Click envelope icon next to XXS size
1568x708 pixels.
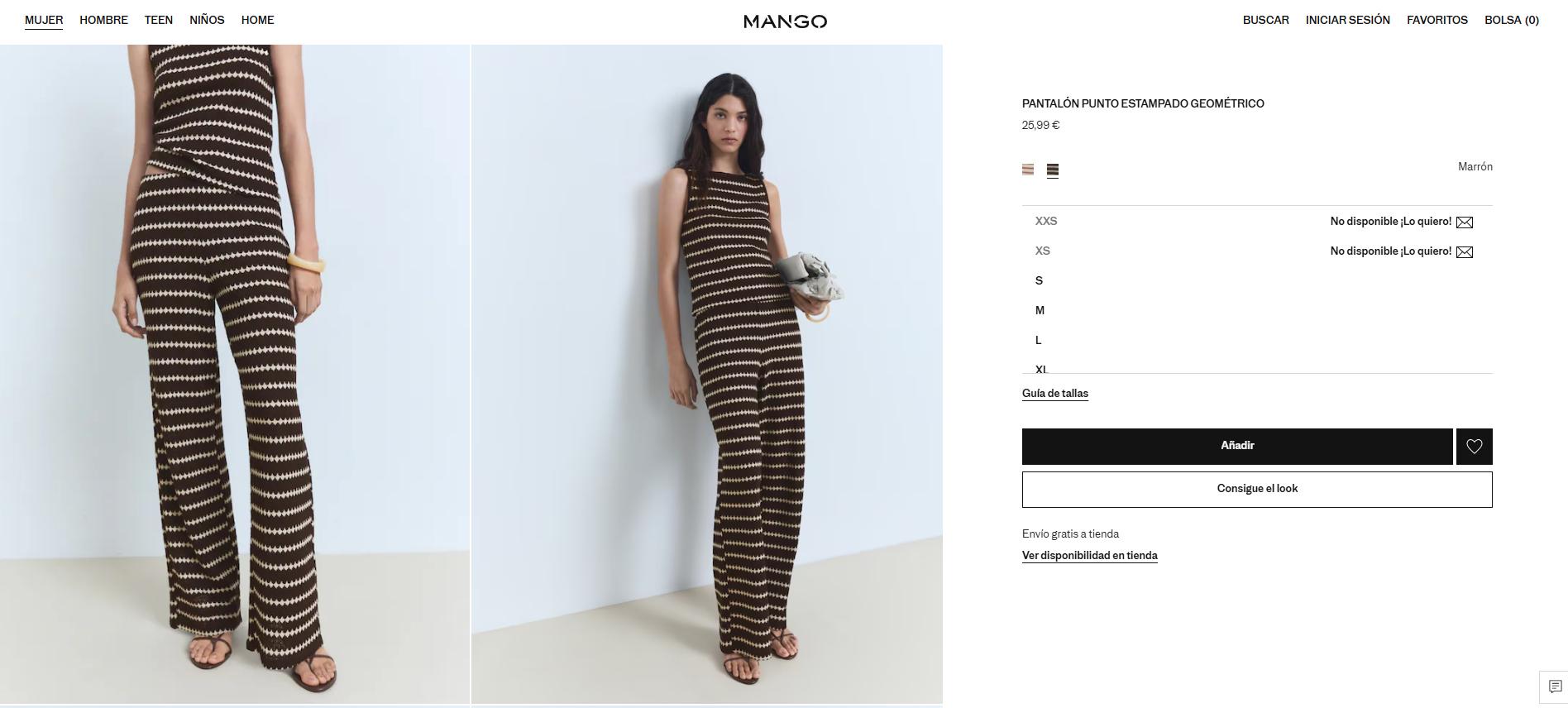coord(1464,222)
